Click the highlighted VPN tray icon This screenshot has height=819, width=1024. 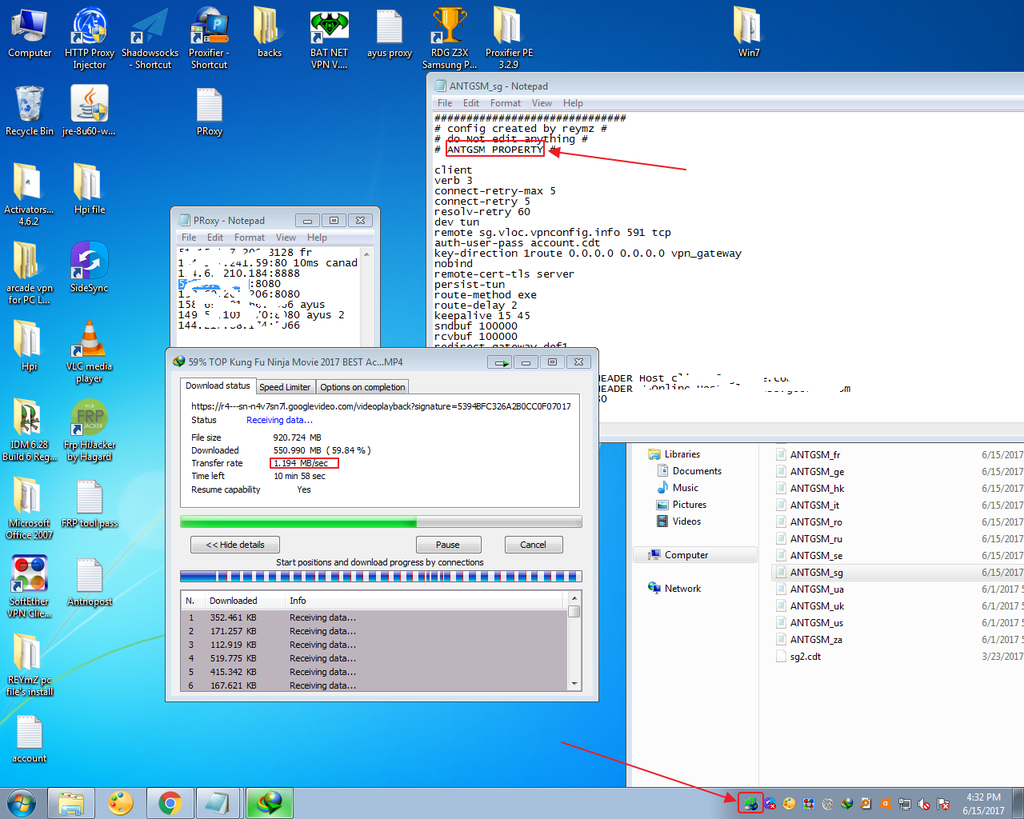[x=750, y=802]
